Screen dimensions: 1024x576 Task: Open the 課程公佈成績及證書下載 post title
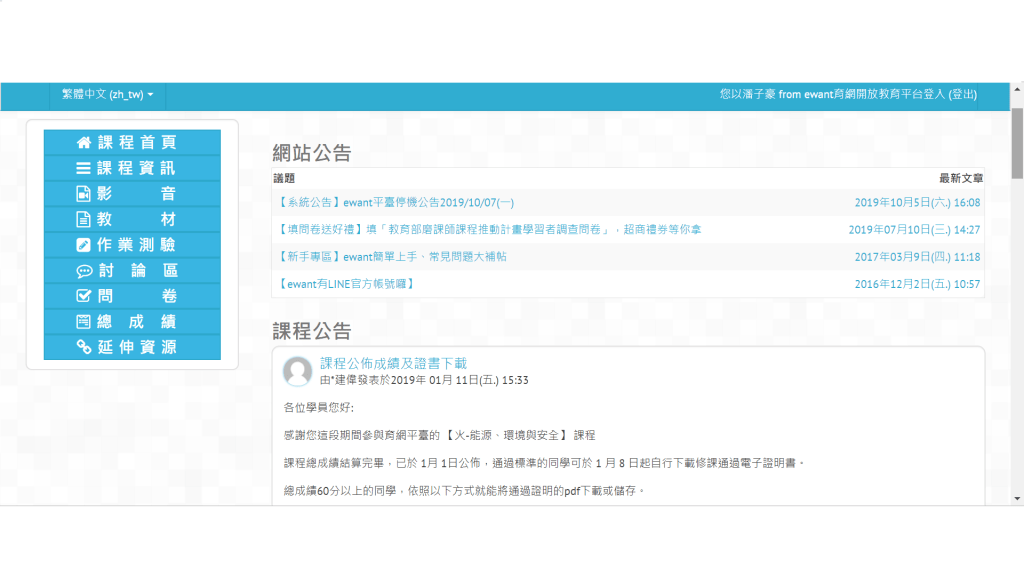coord(393,364)
